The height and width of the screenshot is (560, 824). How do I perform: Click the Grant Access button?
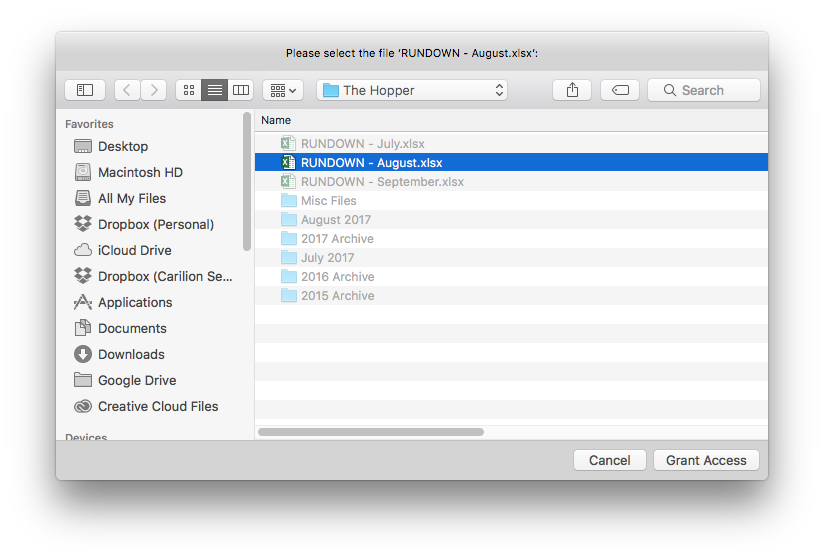706,460
